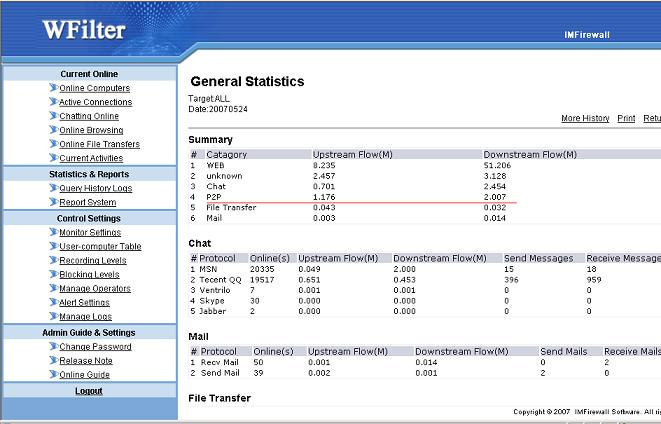Click arrow icon beside Manage Logs
This screenshot has width=661, height=424.
(54, 316)
